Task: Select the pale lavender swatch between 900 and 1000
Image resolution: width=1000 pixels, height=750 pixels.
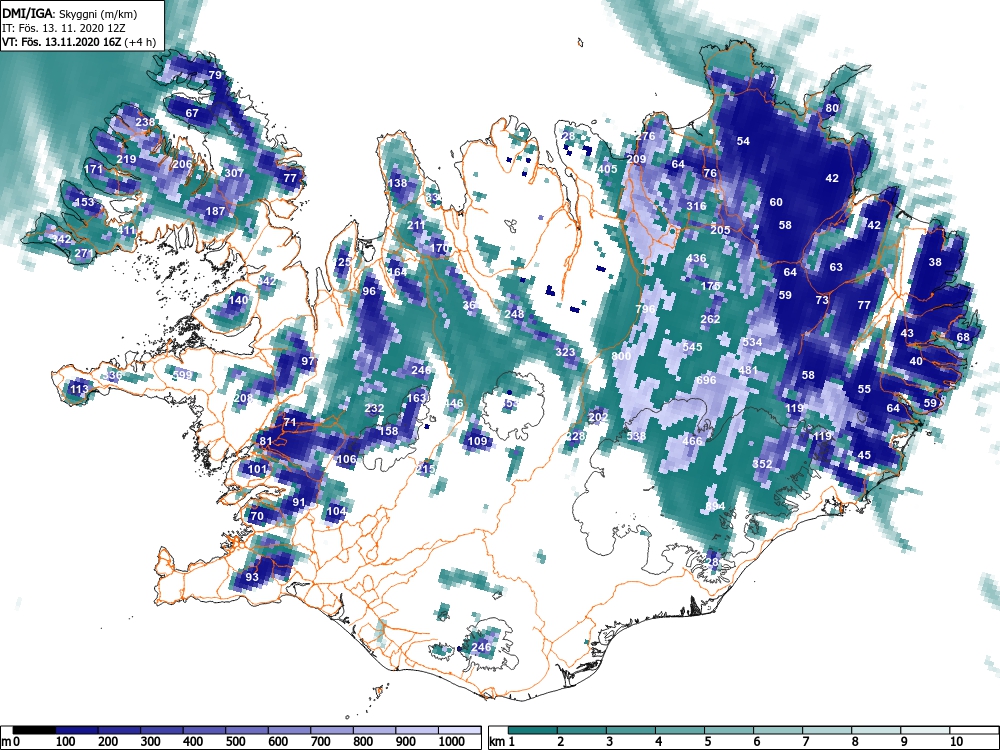Action: pyautogui.click(x=417, y=730)
